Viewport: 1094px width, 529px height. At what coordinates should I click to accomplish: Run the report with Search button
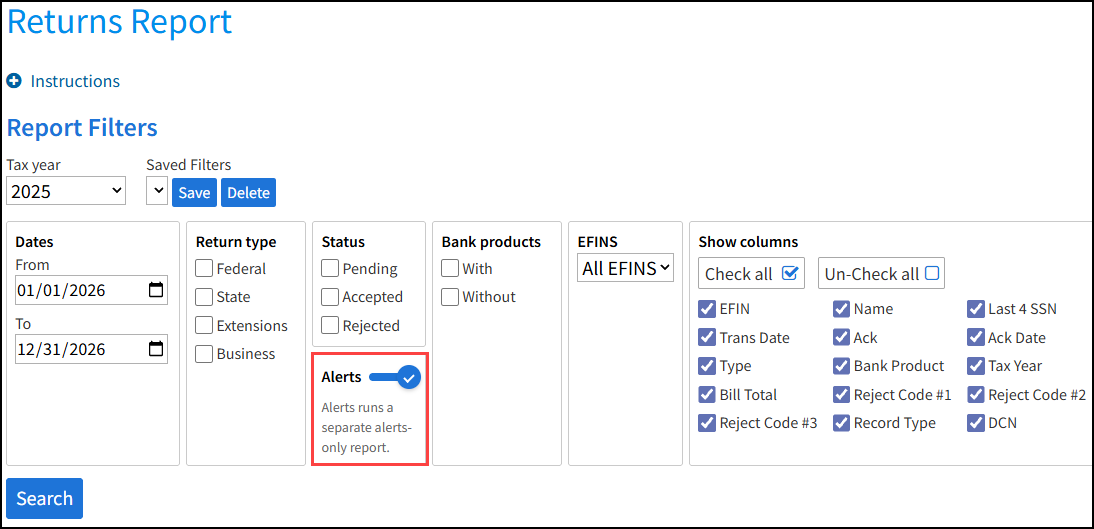point(44,498)
